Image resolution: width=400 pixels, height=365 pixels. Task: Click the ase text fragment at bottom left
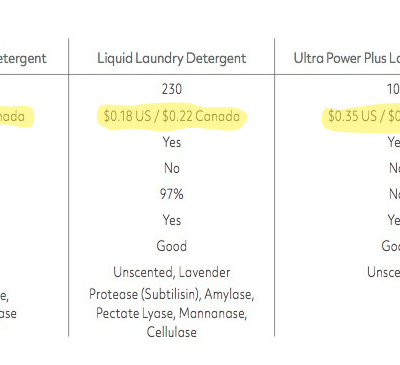pyautogui.click(x=8, y=314)
